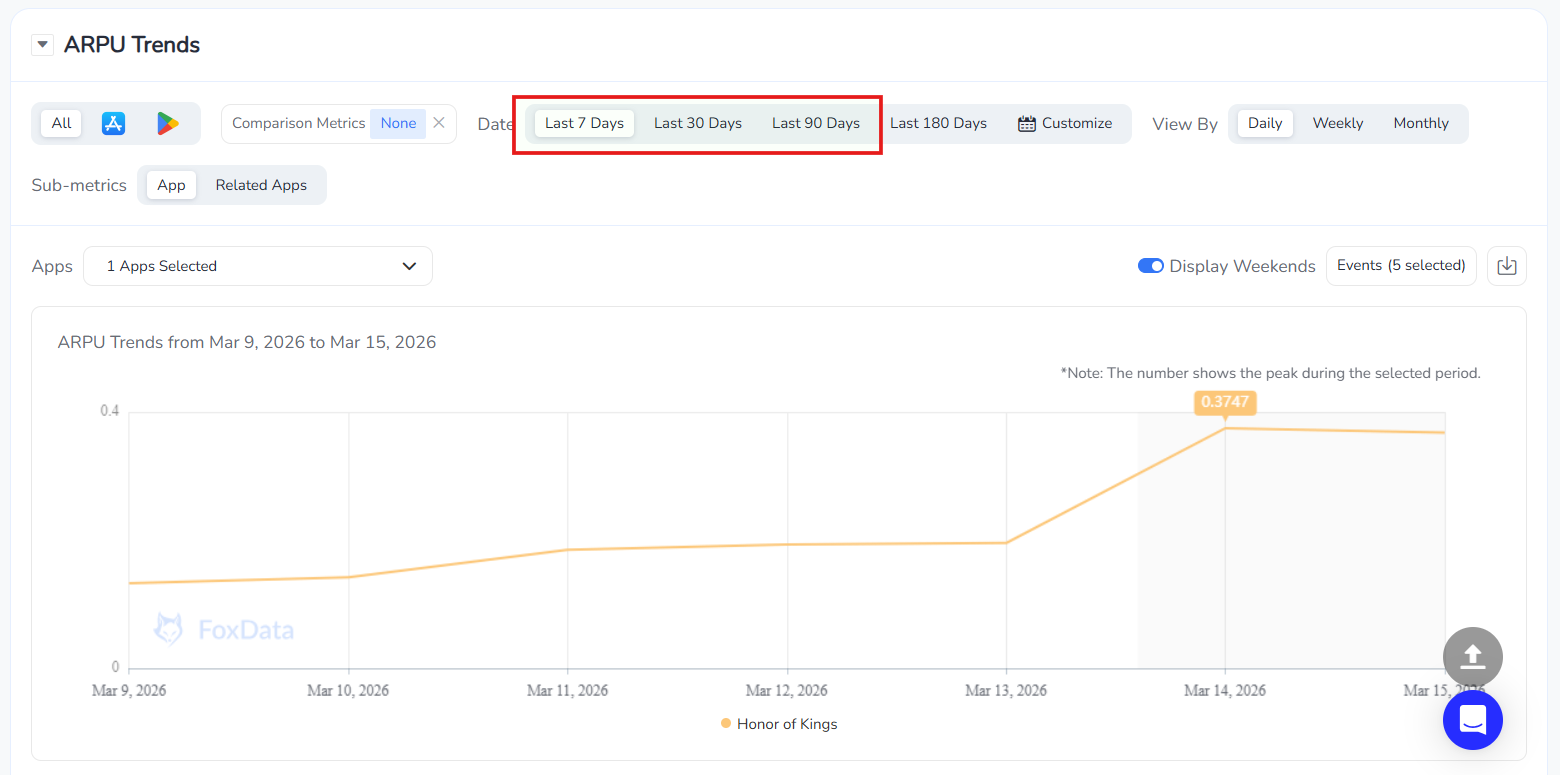The height and width of the screenshot is (775, 1560).
Task: Set view to Monthly
Action: (1420, 123)
